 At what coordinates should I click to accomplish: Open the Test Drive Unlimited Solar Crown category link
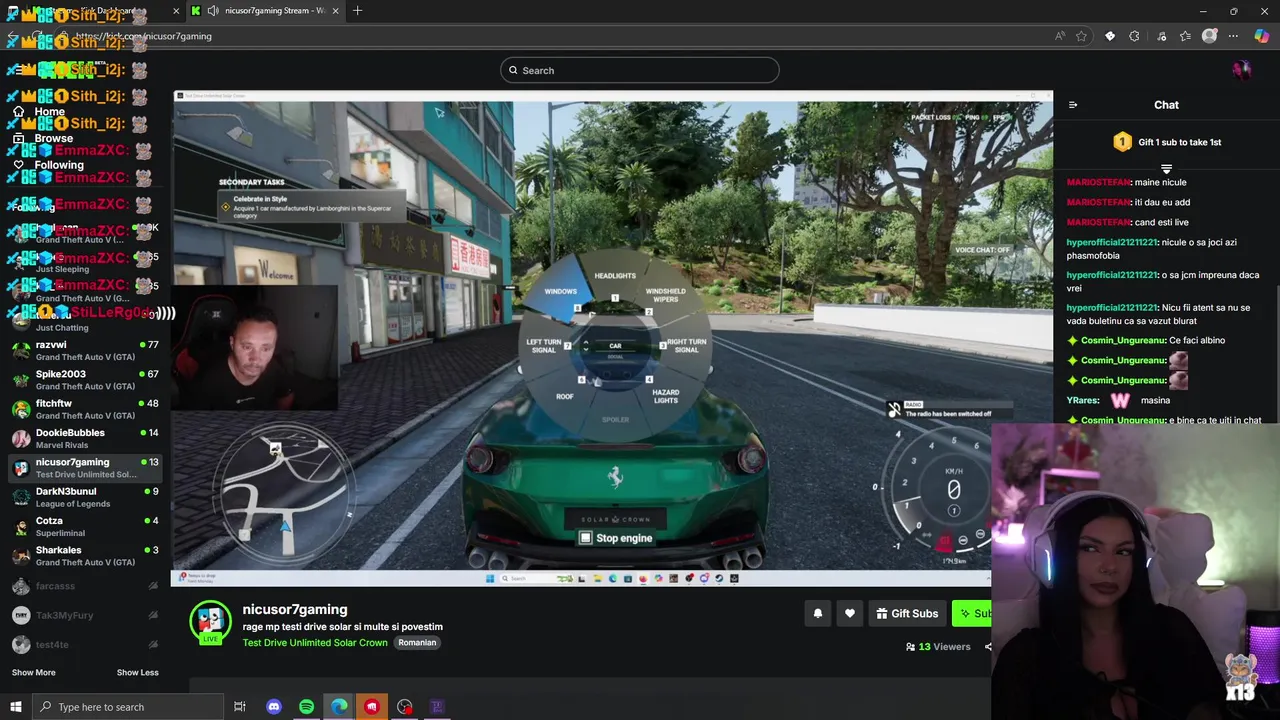pyautogui.click(x=315, y=642)
